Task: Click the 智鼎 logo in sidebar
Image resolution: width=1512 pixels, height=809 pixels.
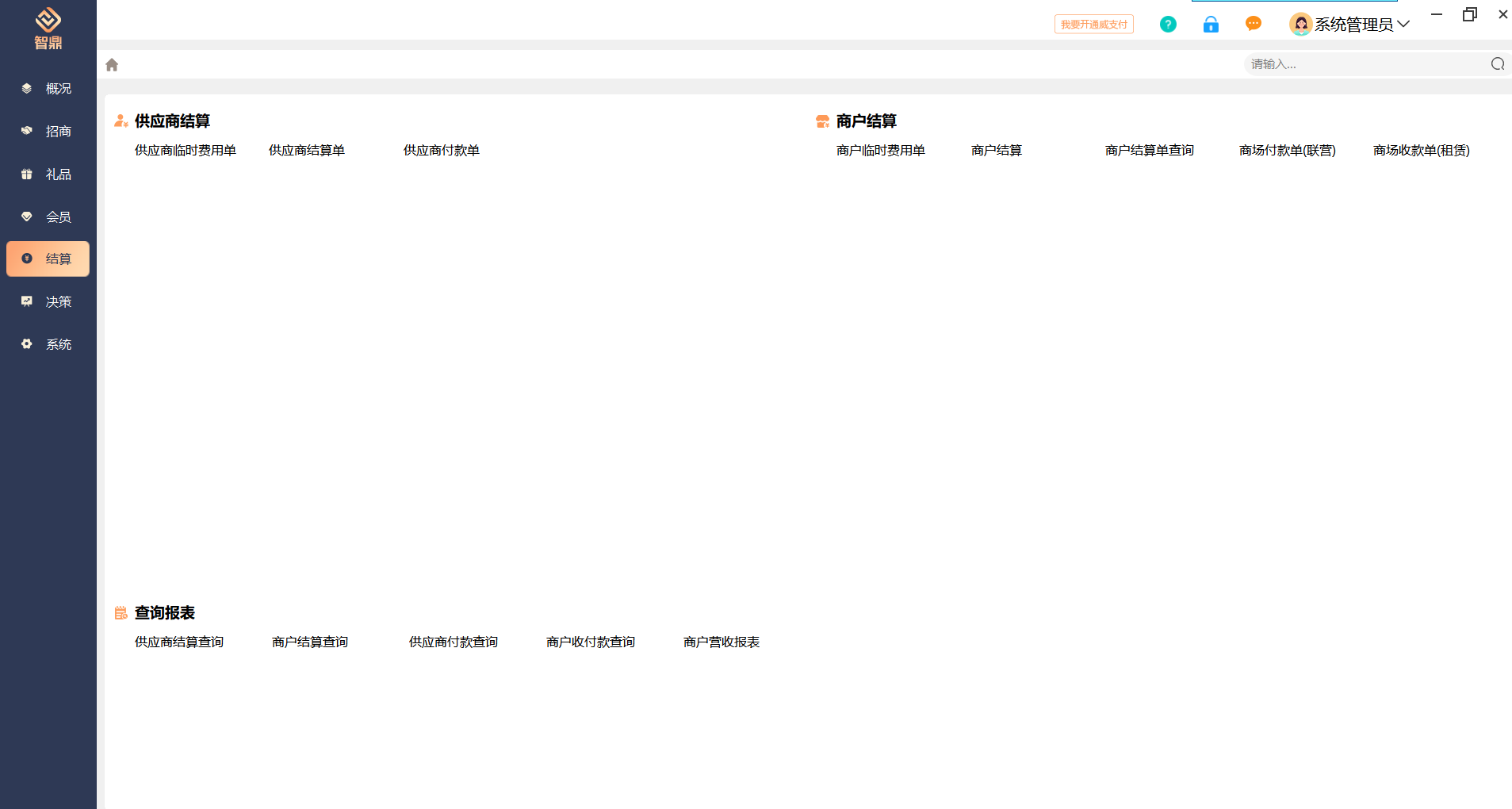Action: (x=48, y=28)
